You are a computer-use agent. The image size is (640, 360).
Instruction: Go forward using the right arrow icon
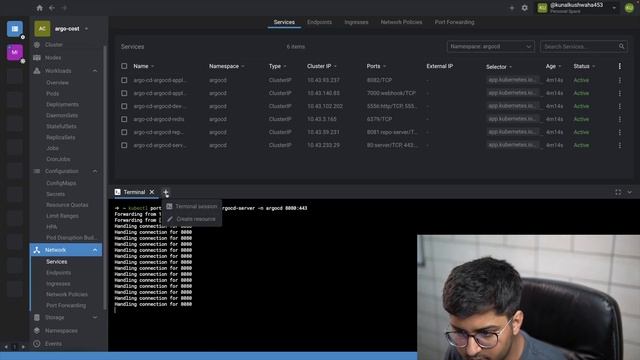tap(64, 8)
